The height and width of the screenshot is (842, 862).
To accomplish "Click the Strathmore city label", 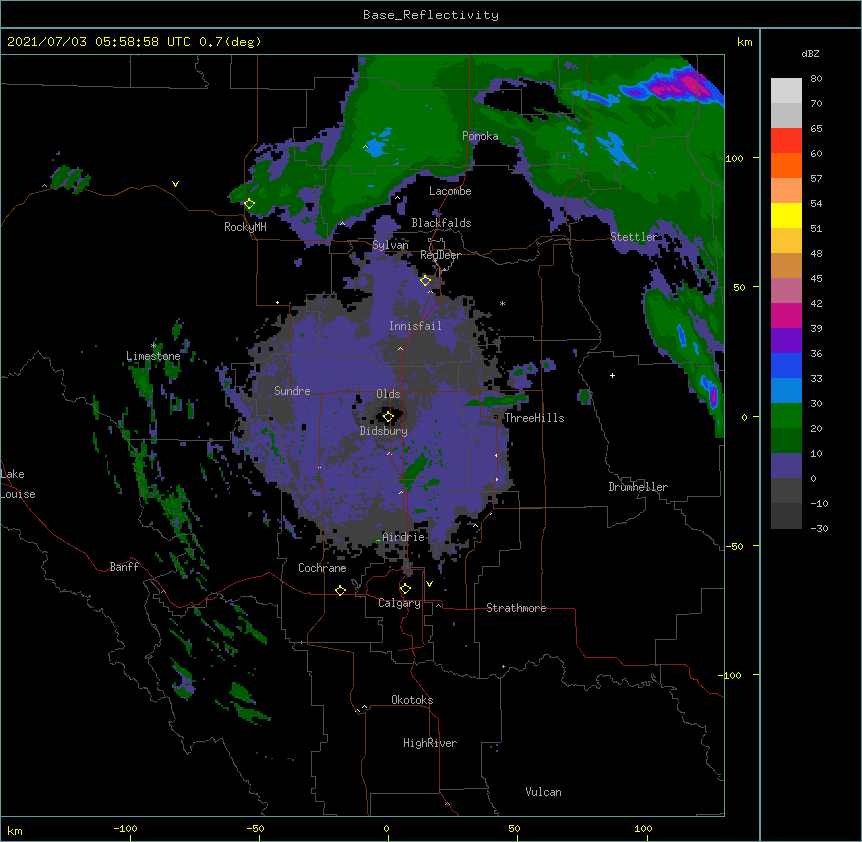I will (x=516, y=608).
